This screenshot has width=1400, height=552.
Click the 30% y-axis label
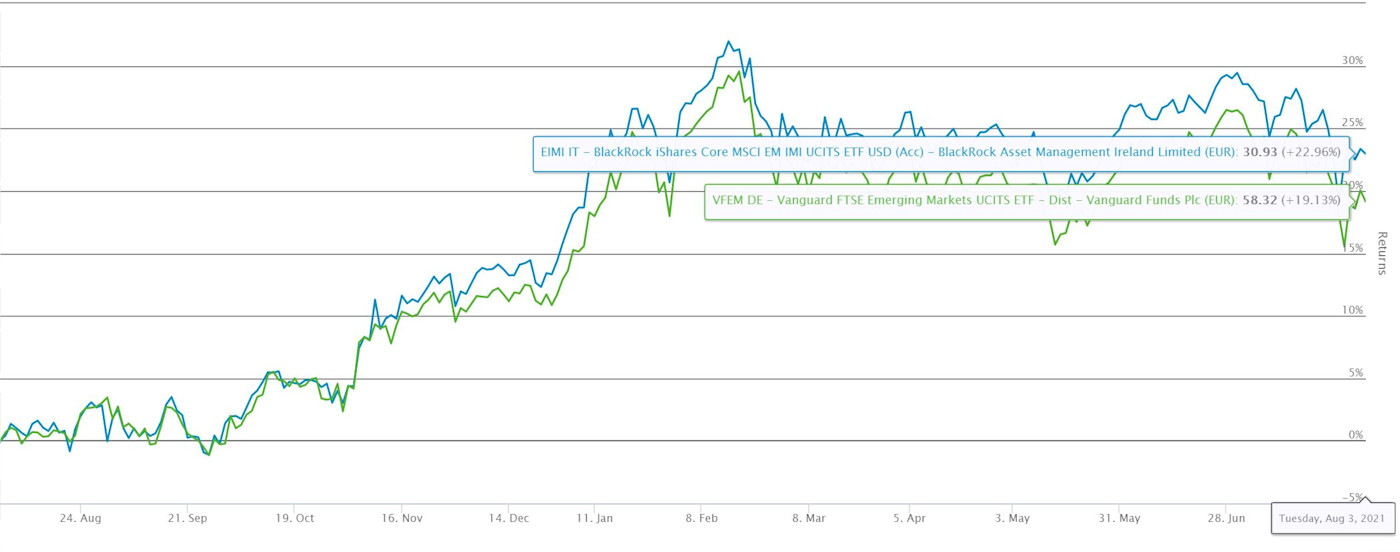(x=1353, y=61)
